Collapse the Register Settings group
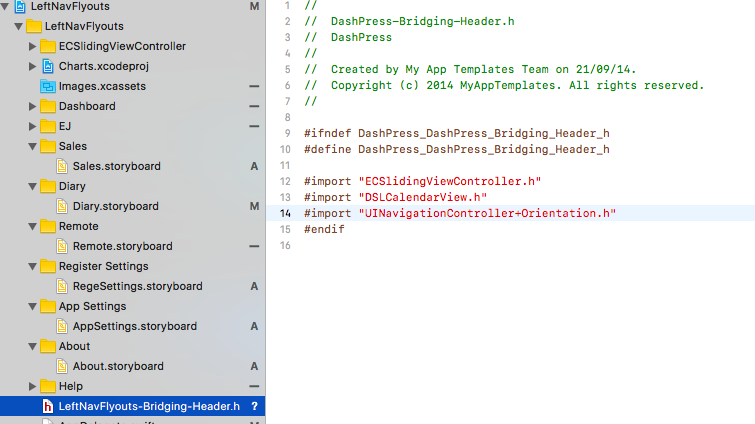The width and height of the screenshot is (755, 424). coord(33,266)
